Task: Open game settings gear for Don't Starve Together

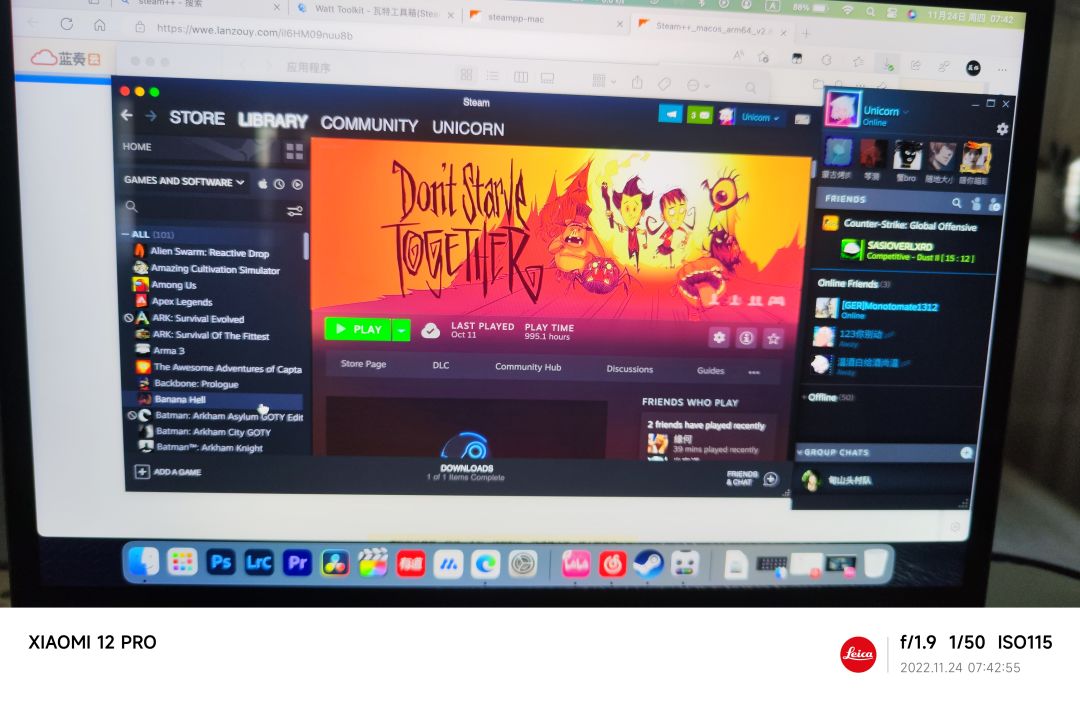Action: [719, 338]
